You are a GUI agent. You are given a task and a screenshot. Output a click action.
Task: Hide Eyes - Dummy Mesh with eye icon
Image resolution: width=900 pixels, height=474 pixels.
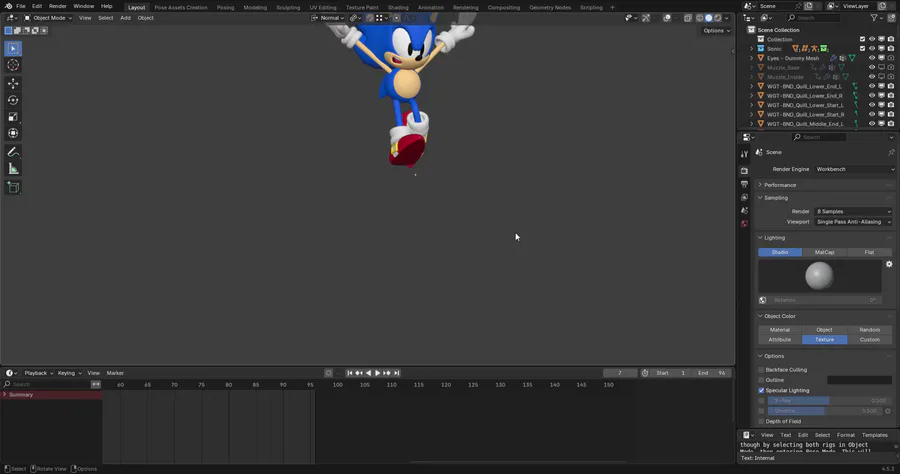coord(872,58)
